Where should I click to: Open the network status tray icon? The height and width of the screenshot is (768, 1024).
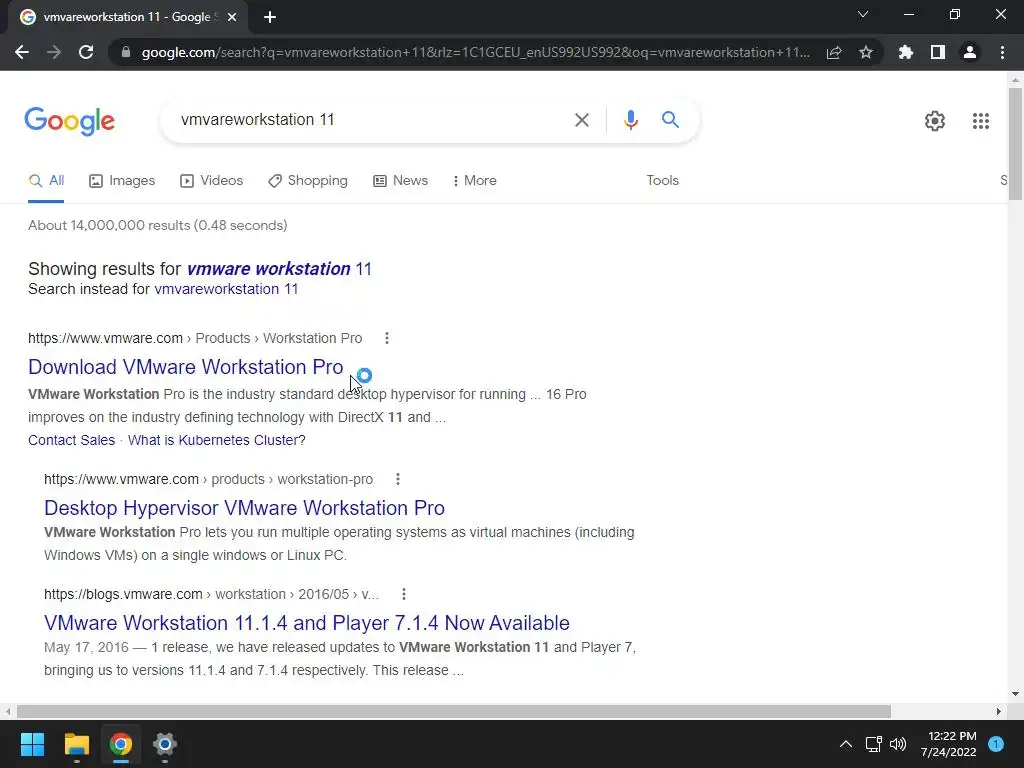(873, 744)
